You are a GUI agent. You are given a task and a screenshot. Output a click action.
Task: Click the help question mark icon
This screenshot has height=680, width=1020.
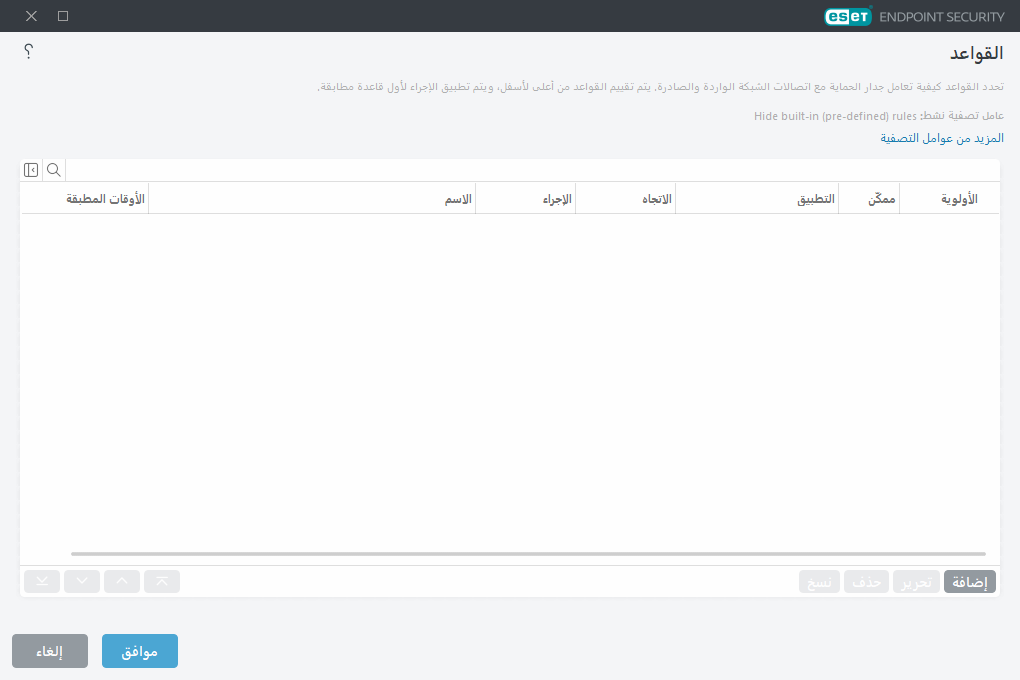pos(29,52)
